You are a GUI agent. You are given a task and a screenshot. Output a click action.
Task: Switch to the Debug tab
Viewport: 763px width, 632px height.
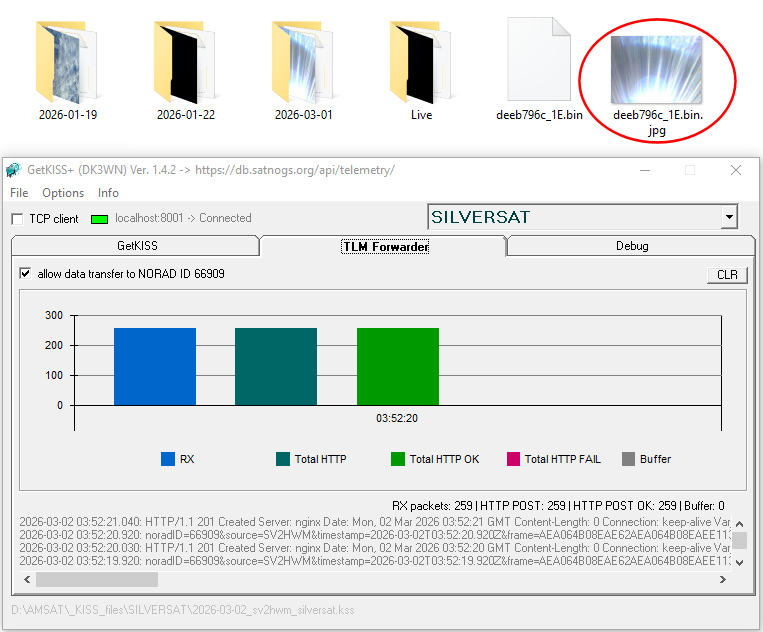tap(631, 246)
